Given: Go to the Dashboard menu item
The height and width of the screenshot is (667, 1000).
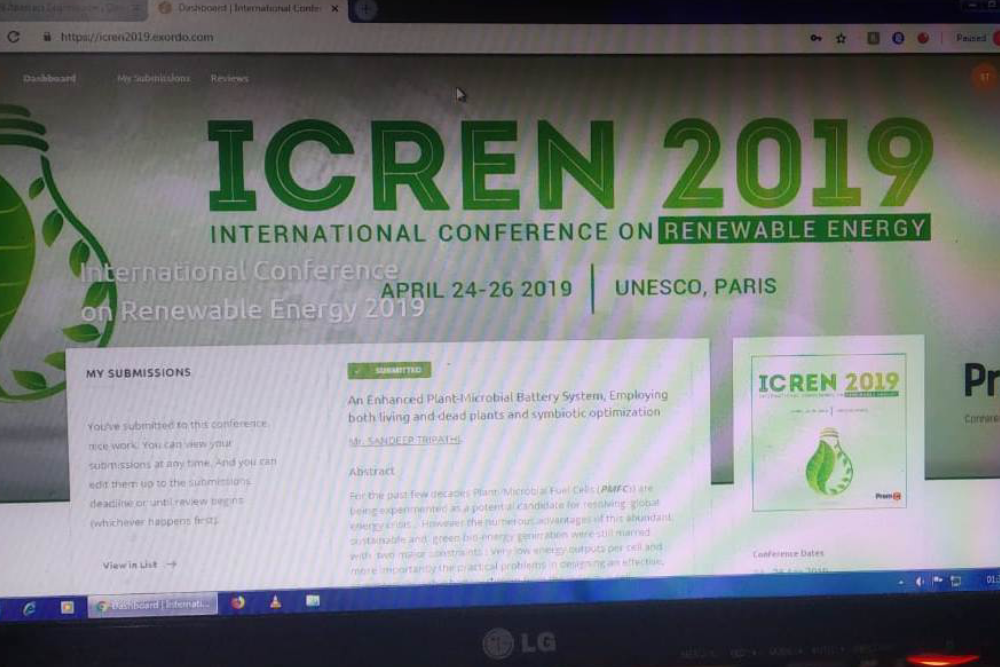Looking at the screenshot, I should 49,78.
